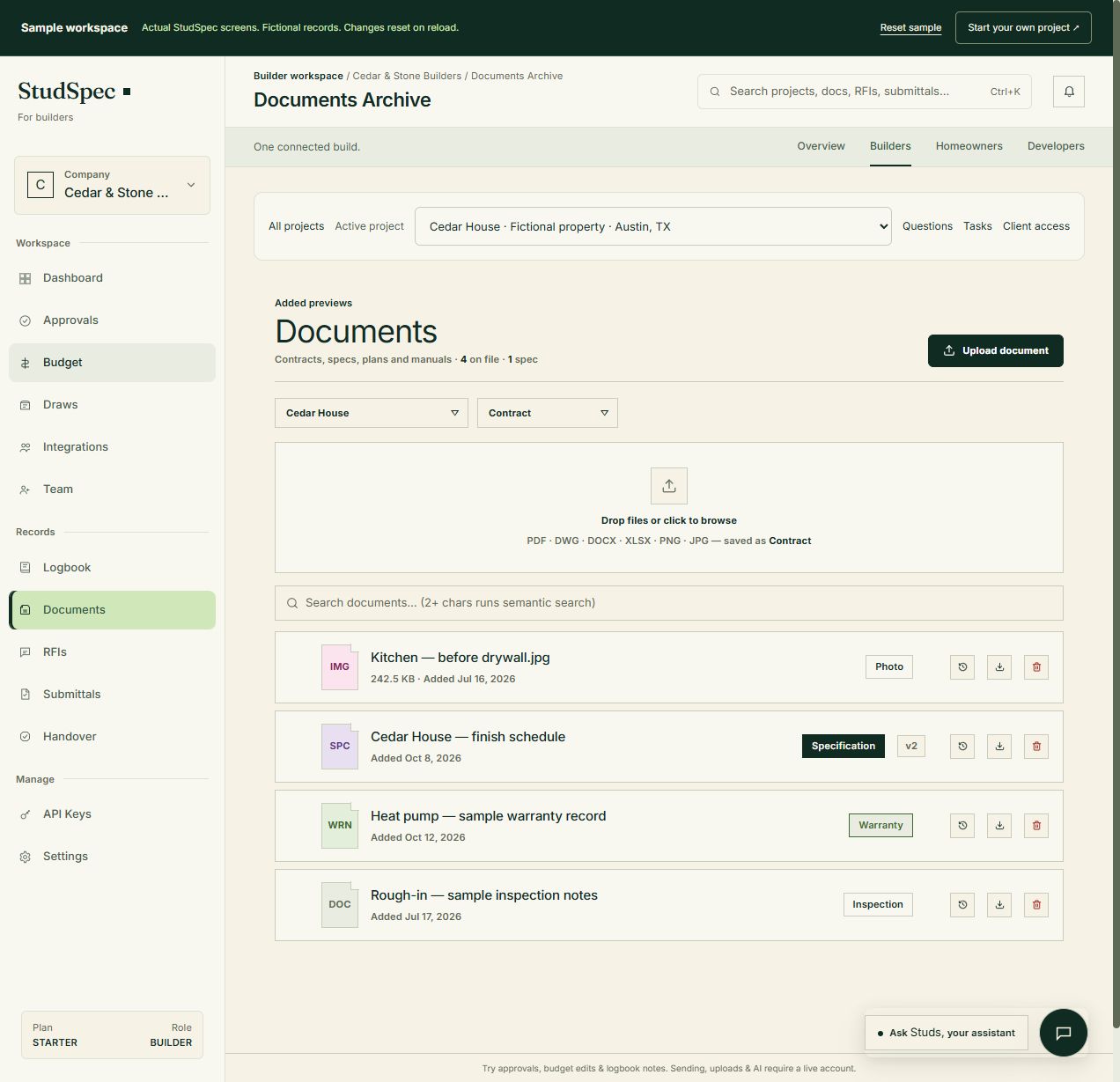Screen dimensions: 1120x1082
Task: Download Cedar House — finish schedule
Action: [x=999, y=747]
